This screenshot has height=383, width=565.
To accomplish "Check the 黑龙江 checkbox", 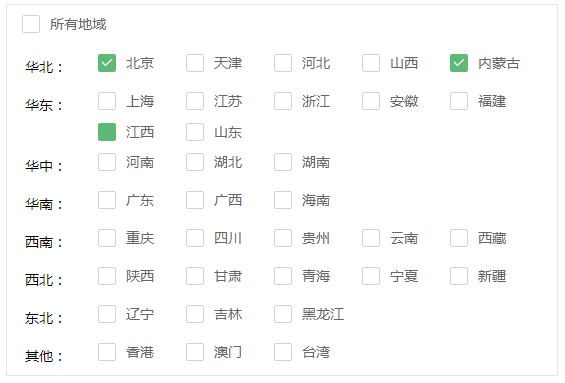I will click(x=283, y=314).
